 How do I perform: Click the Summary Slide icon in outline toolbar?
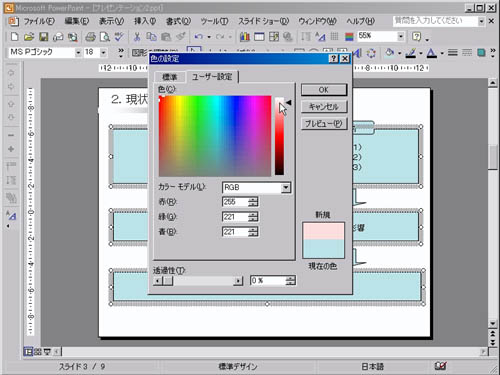11,198
